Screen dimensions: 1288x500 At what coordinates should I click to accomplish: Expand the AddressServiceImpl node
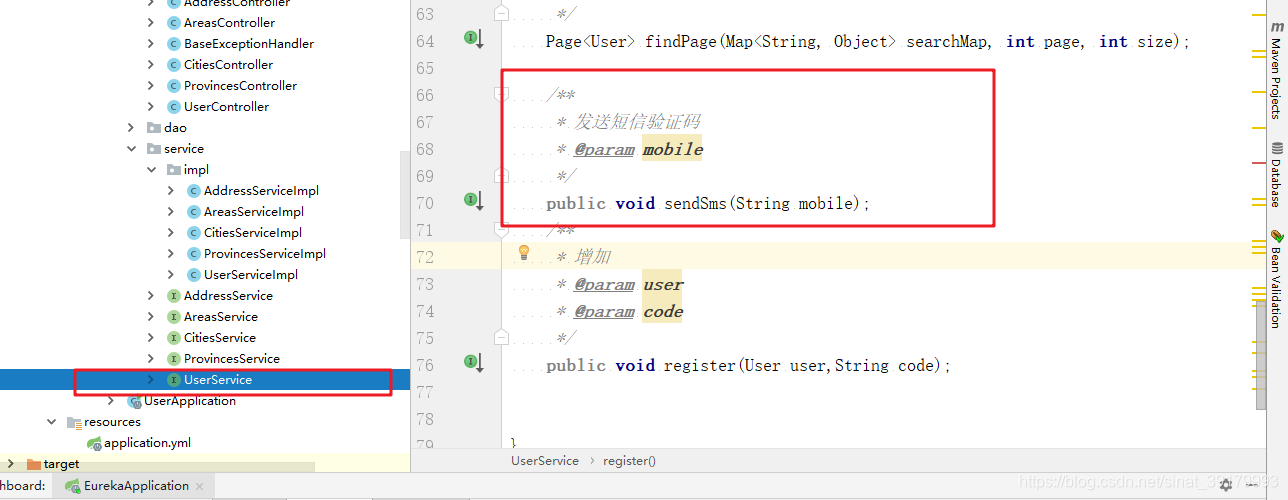coord(171,190)
